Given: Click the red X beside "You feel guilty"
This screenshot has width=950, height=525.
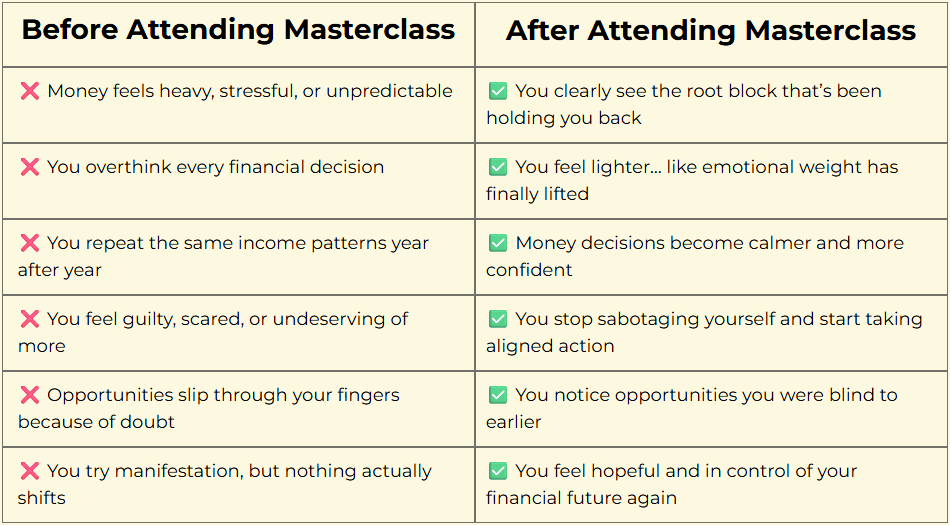Looking at the screenshot, I should click(29, 320).
